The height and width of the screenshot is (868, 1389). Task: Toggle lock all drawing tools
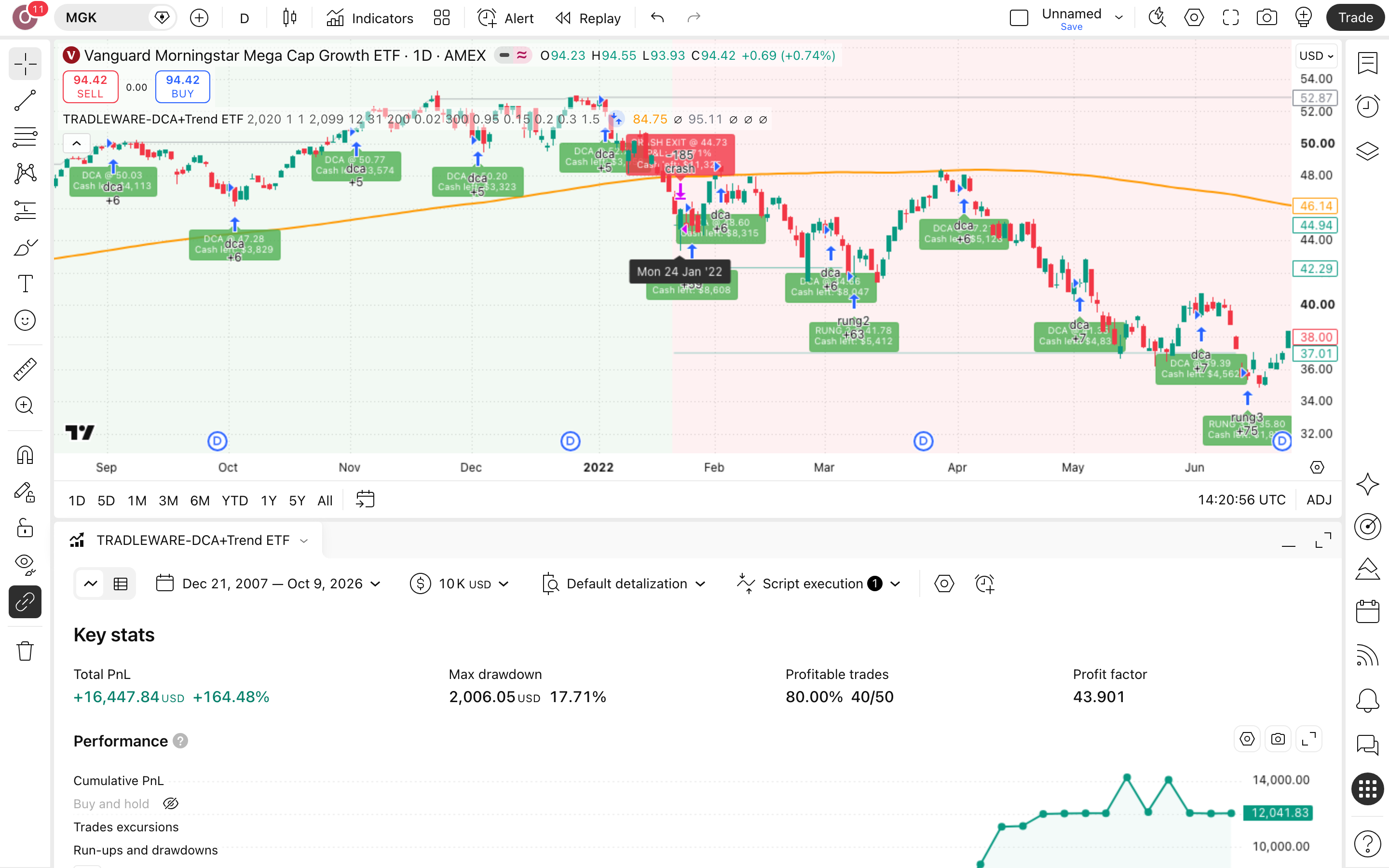point(25,528)
